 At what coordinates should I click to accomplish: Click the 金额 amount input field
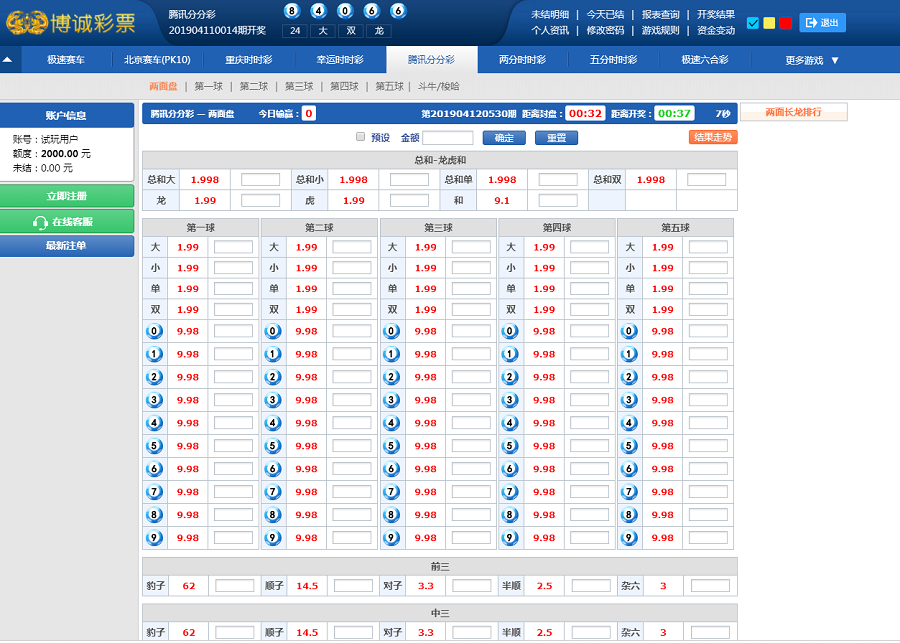448,138
